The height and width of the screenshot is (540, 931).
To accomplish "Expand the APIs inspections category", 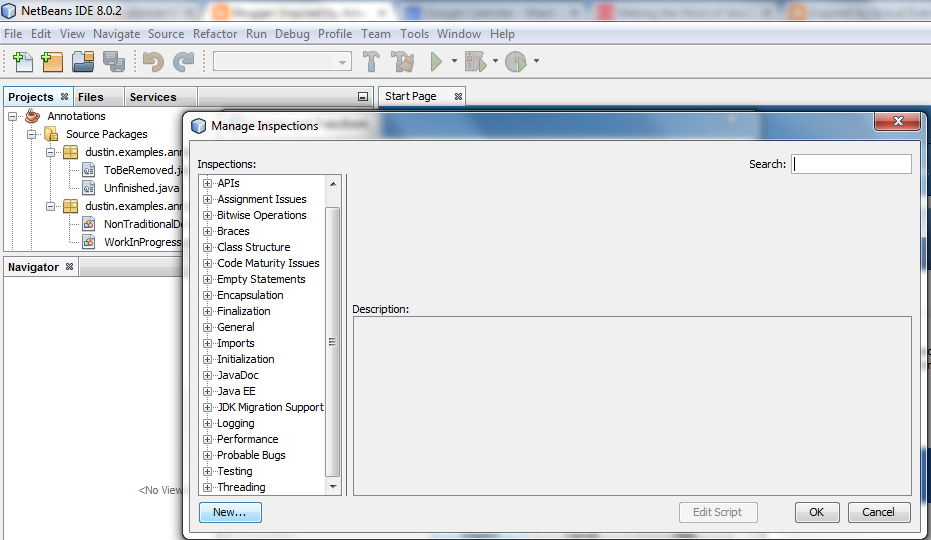I will pyautogui.click(x=207, y=184).
